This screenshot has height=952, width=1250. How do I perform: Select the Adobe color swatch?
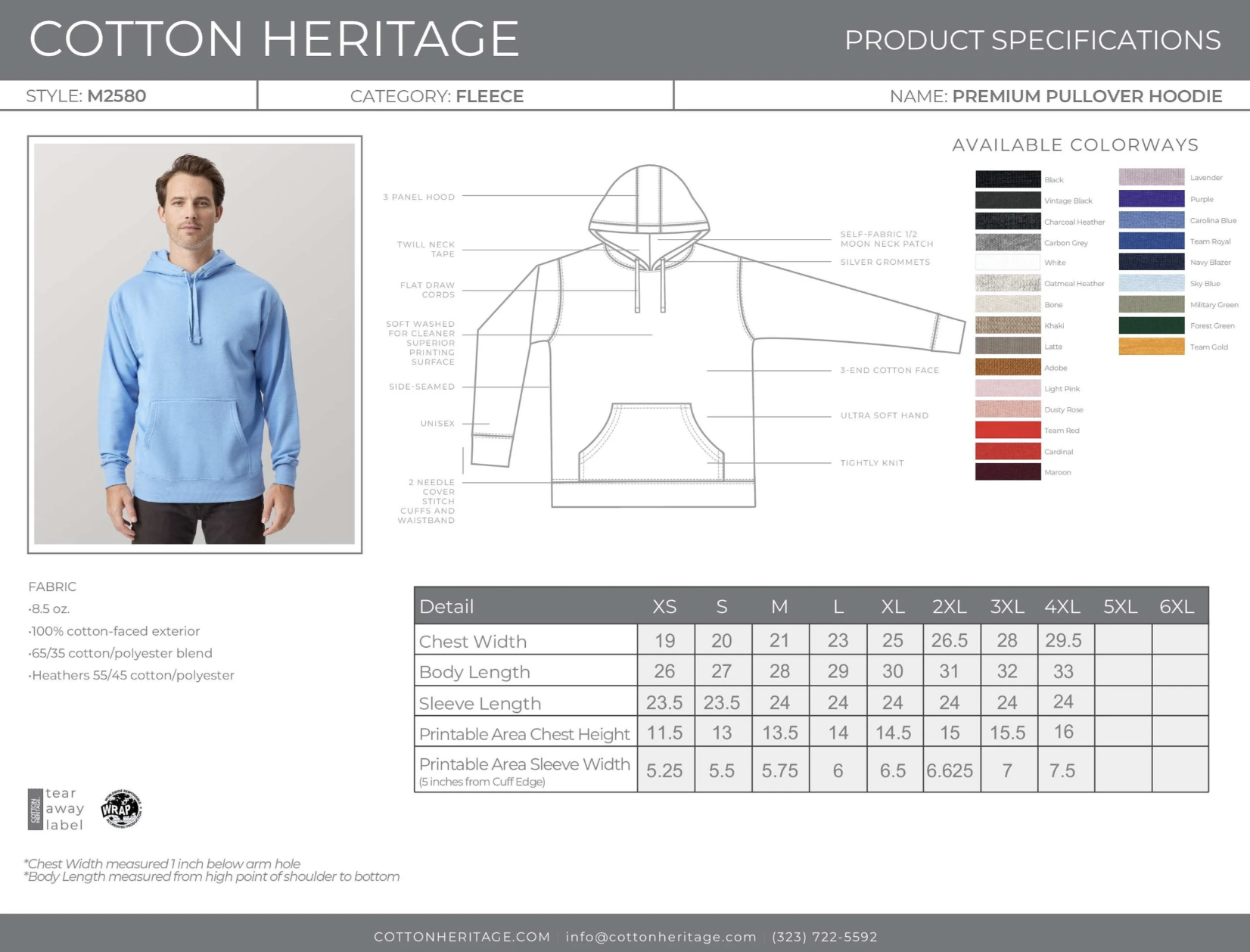click(1008, 368)
